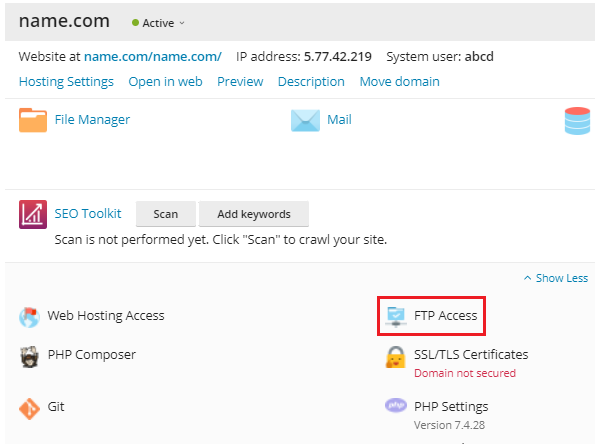This screenshot has width=601, height=445.
Task: Open the Git label
Action: [56, 406]
